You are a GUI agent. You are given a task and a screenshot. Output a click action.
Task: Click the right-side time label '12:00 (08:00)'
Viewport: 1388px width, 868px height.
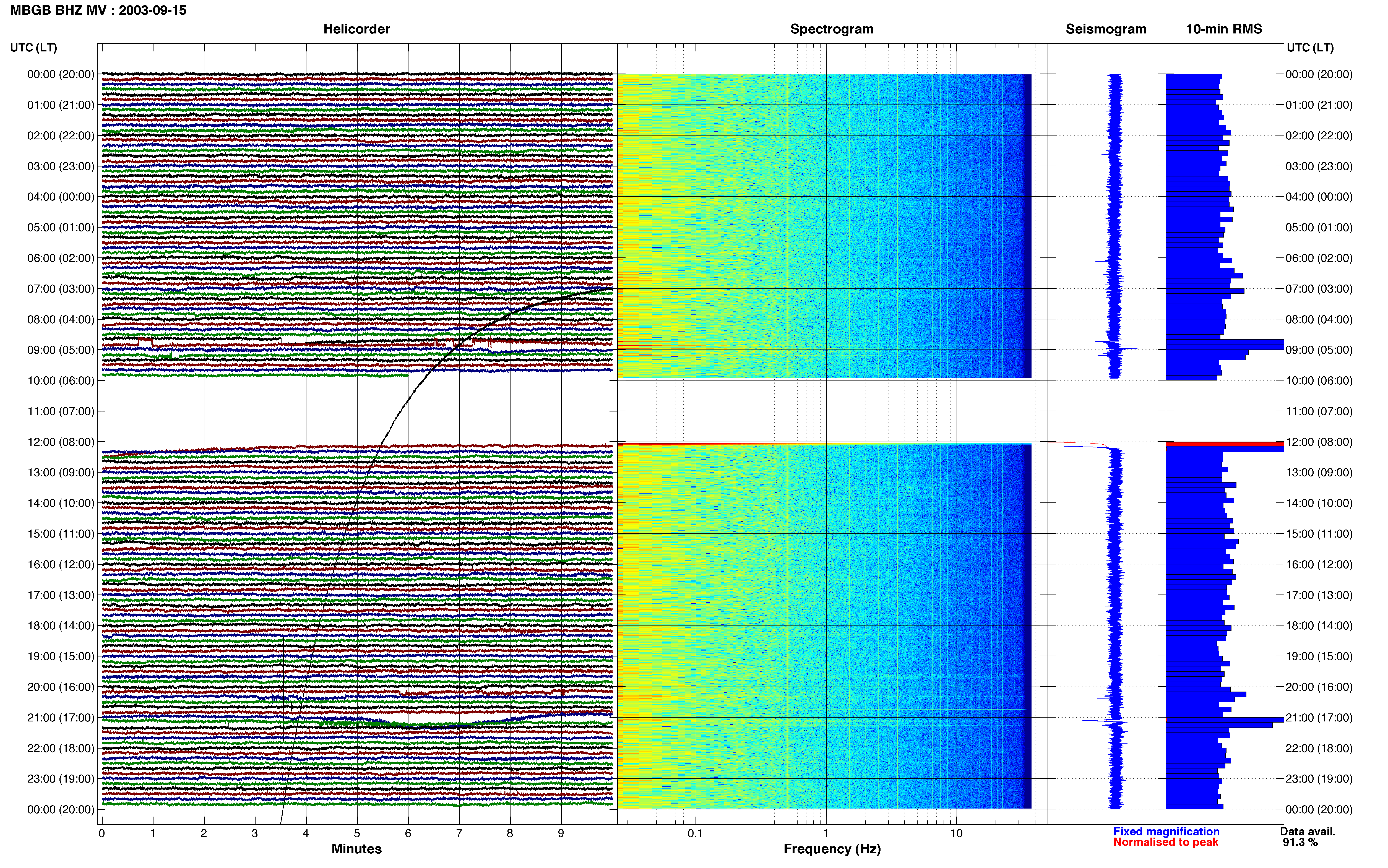1319,442
